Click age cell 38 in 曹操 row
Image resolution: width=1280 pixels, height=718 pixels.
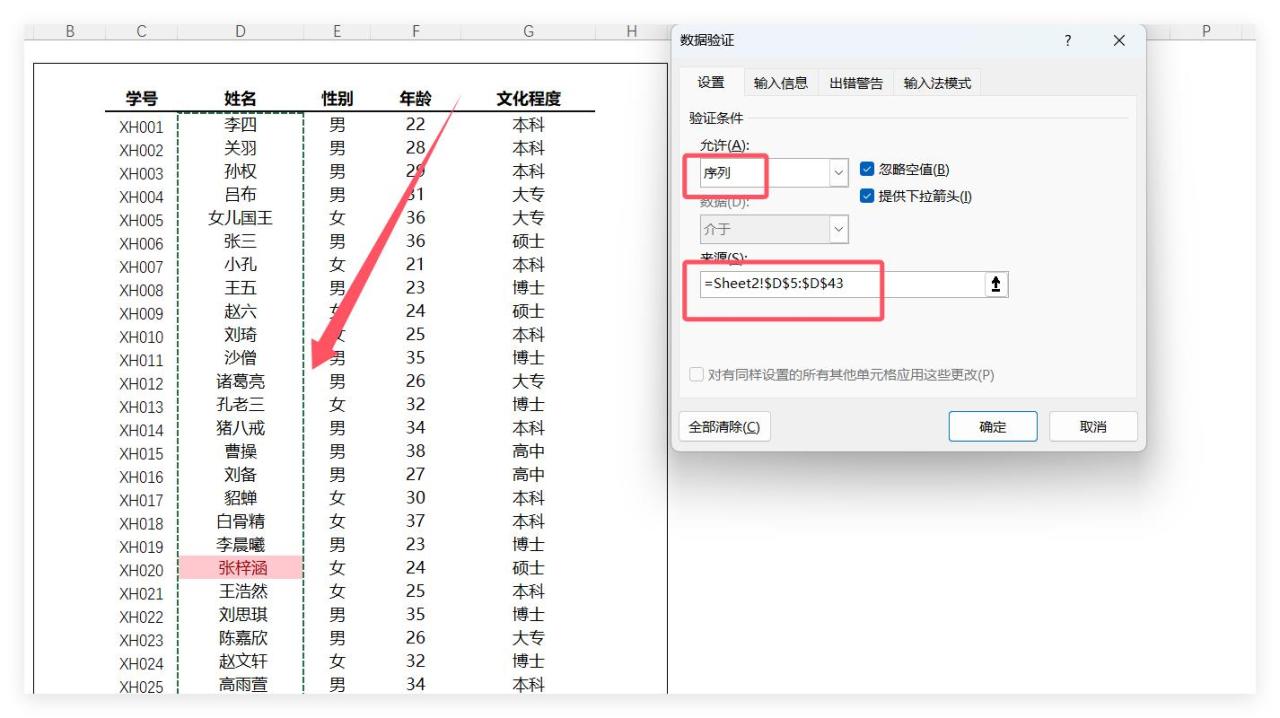(x=415, y=451)
